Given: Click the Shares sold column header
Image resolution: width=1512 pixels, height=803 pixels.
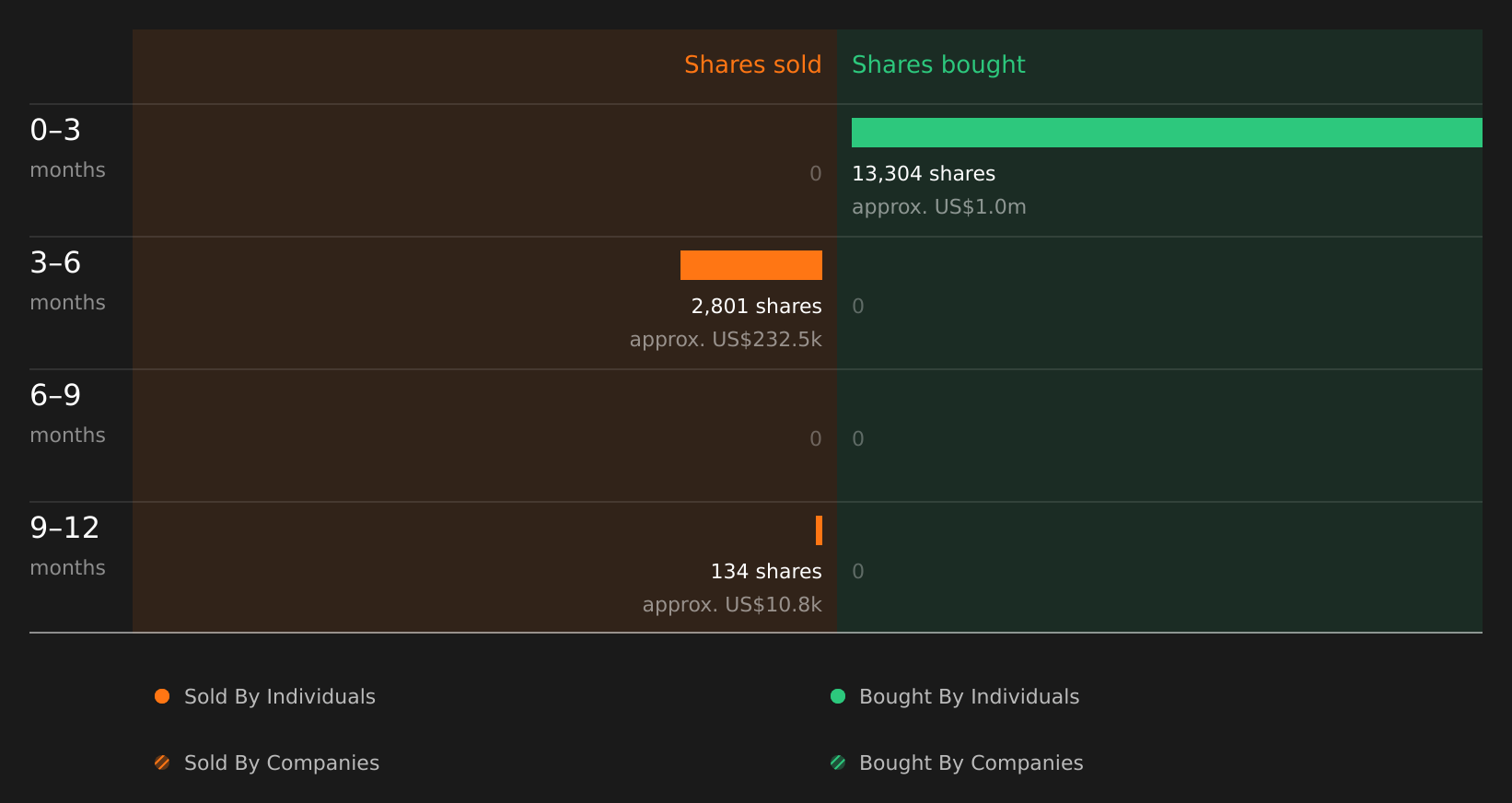Looking at the screenshot, I should tap(753, 64).
